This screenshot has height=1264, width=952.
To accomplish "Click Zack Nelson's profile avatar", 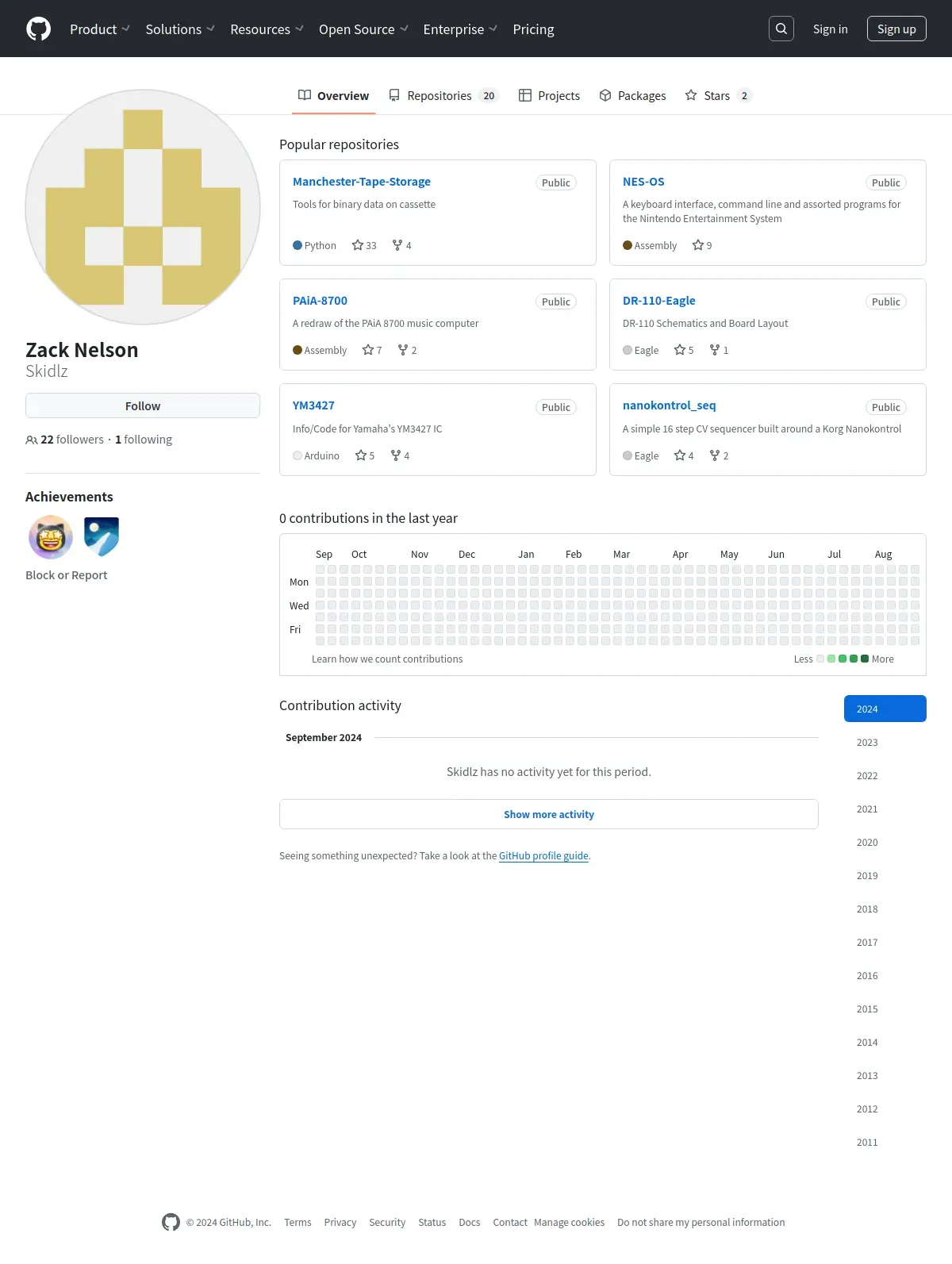I will [x=143, y=207].
